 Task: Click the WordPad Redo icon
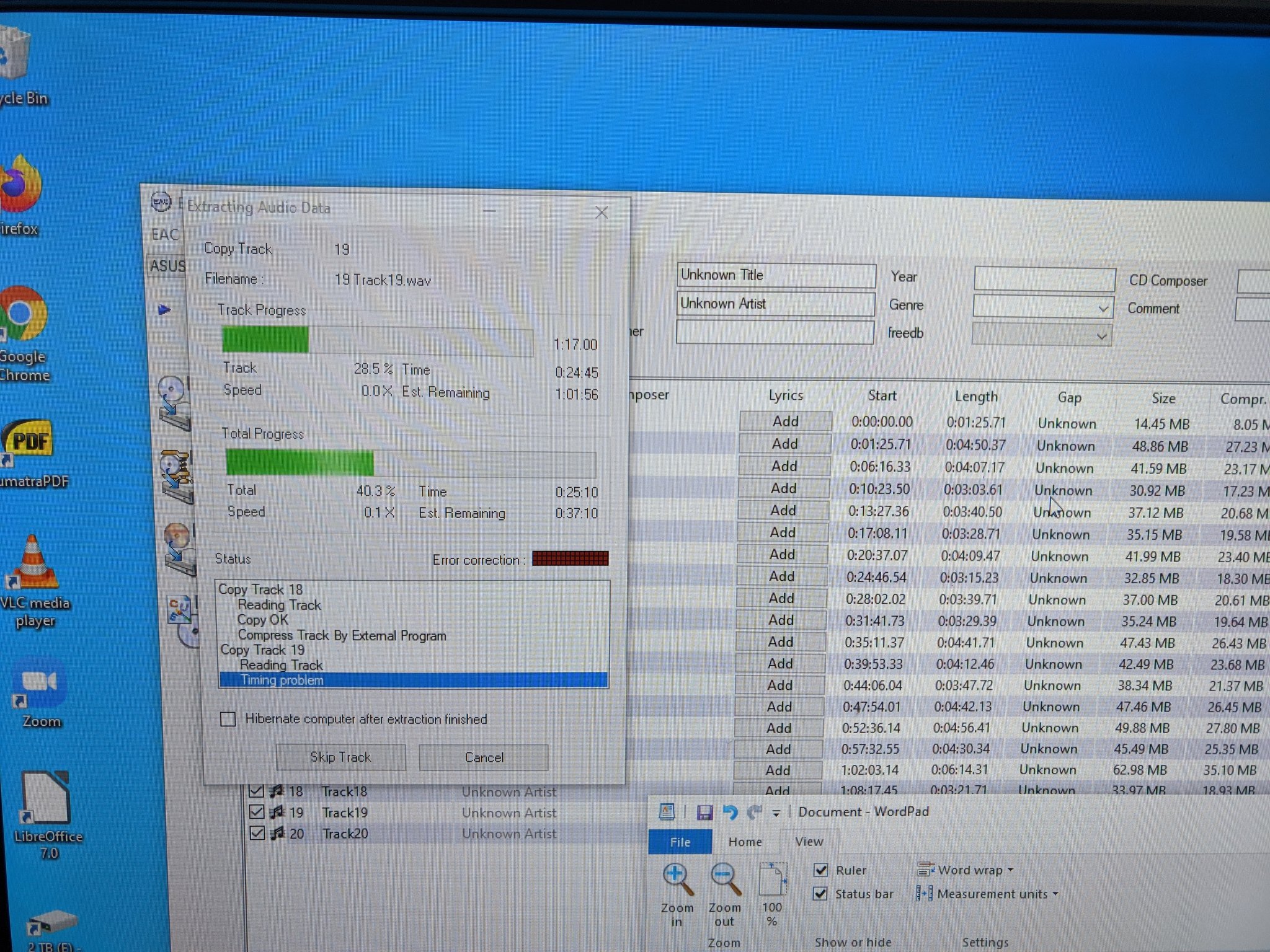pyautogui.click(x=754, y=812)
